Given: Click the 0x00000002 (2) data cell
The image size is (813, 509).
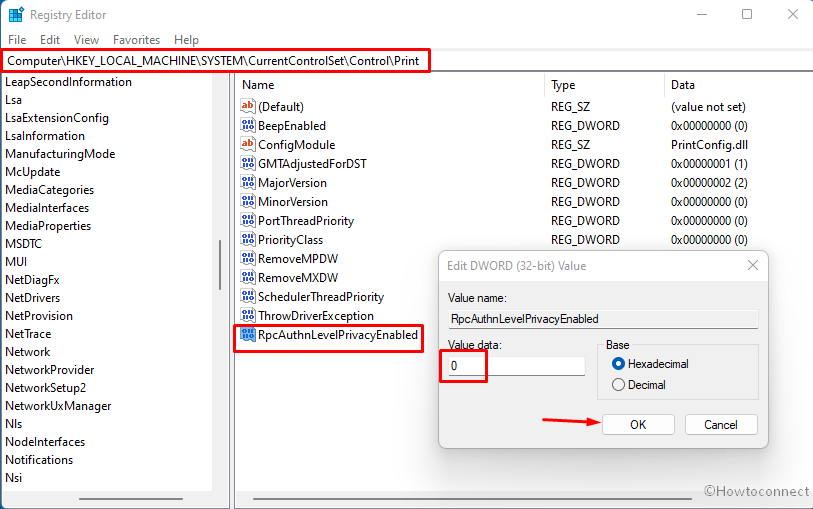Looking at the screenshot, I should (709, 182).
